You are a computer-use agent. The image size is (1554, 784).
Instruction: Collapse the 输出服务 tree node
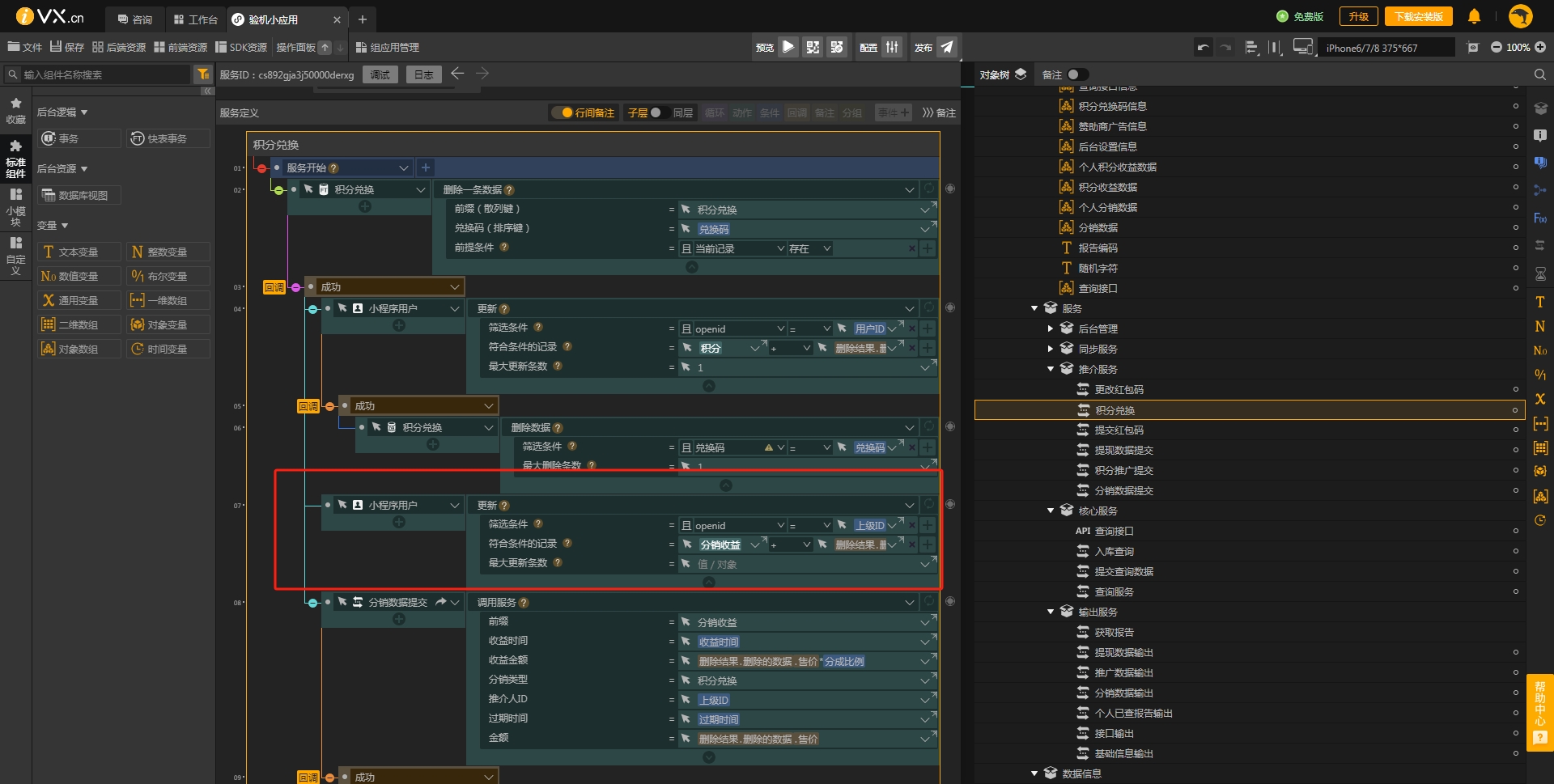coord(1051,612)
